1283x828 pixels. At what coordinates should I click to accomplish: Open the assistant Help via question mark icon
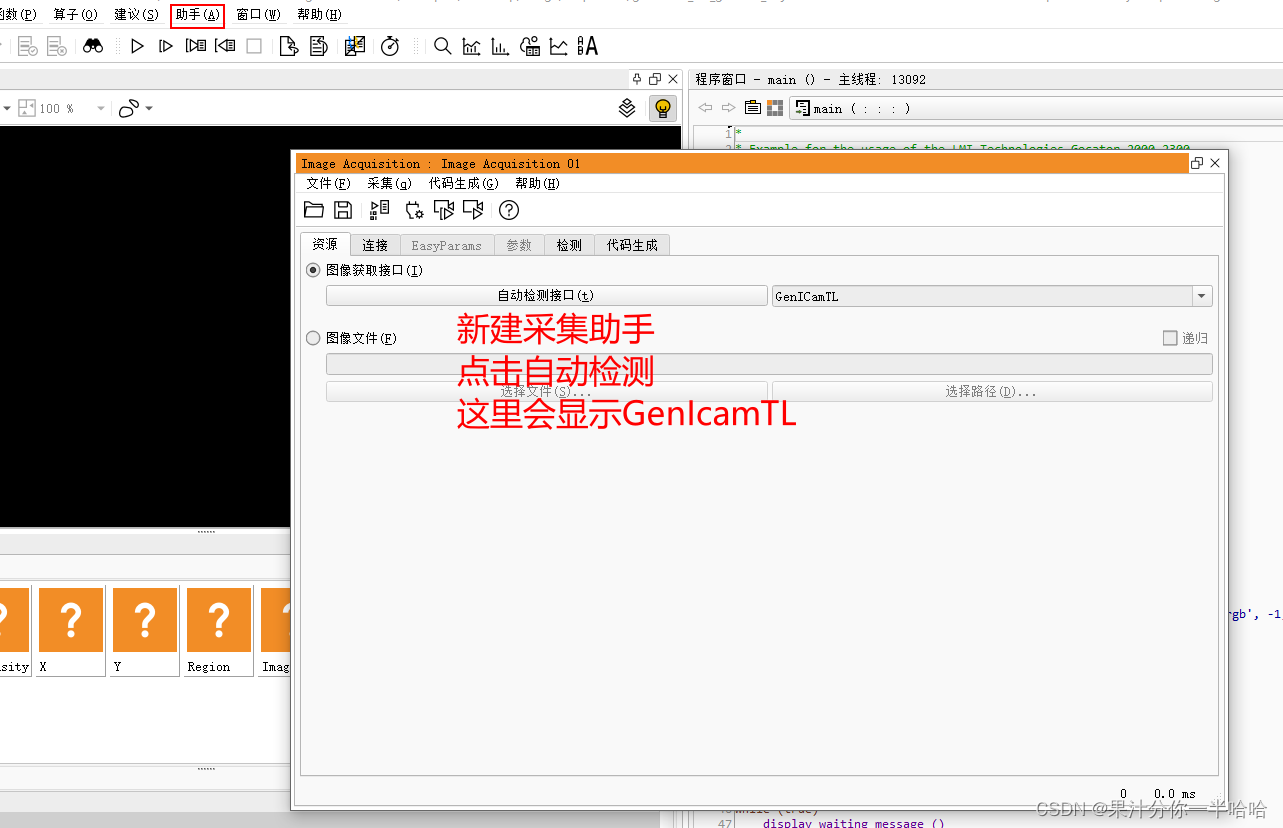(x=508, y=210)
